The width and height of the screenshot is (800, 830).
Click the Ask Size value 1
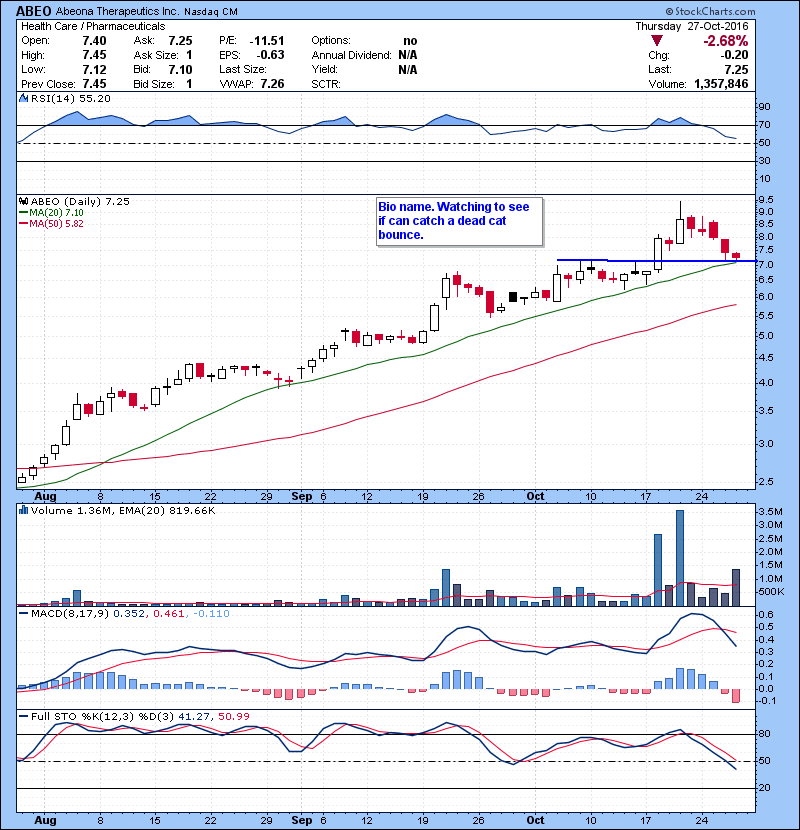tap(189, 55)
